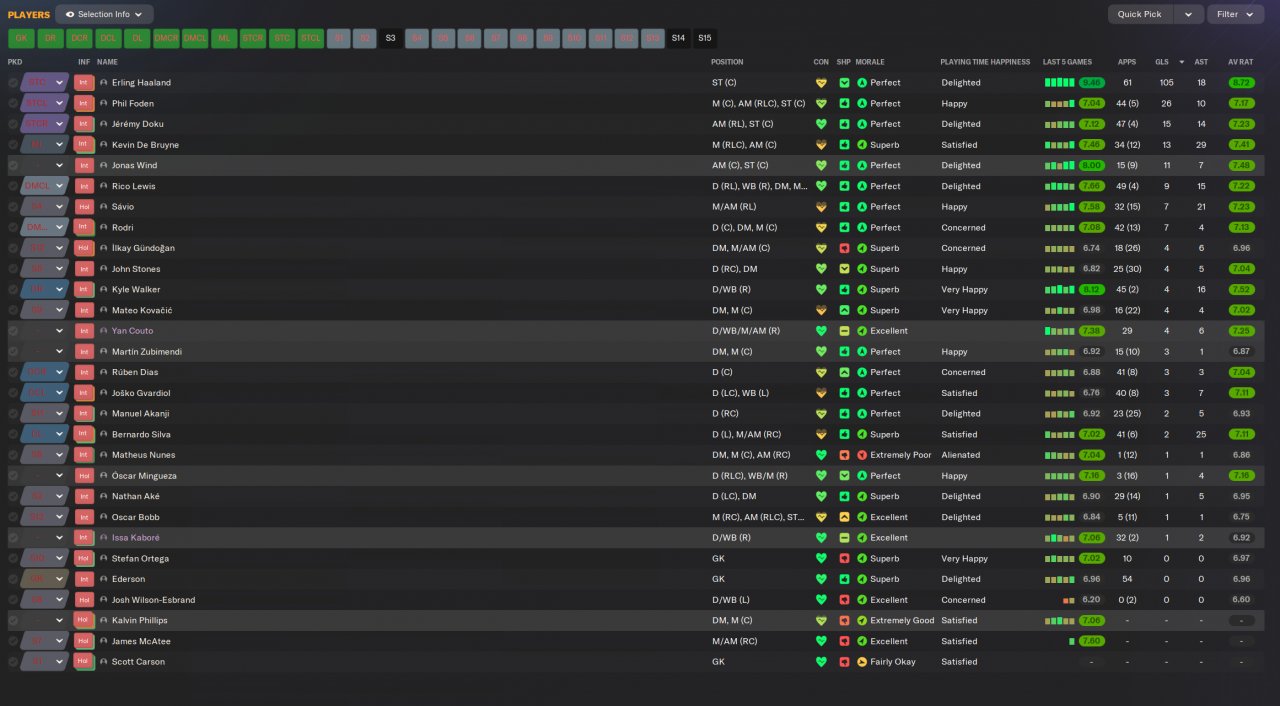The width and height of the screenshot is (1280, 706).
Task: Open the Filter dropdown
Action: point(1236,14)
